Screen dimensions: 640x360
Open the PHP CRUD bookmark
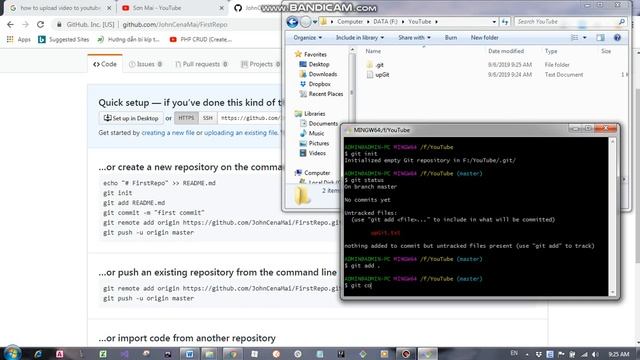tap(201, 40)
